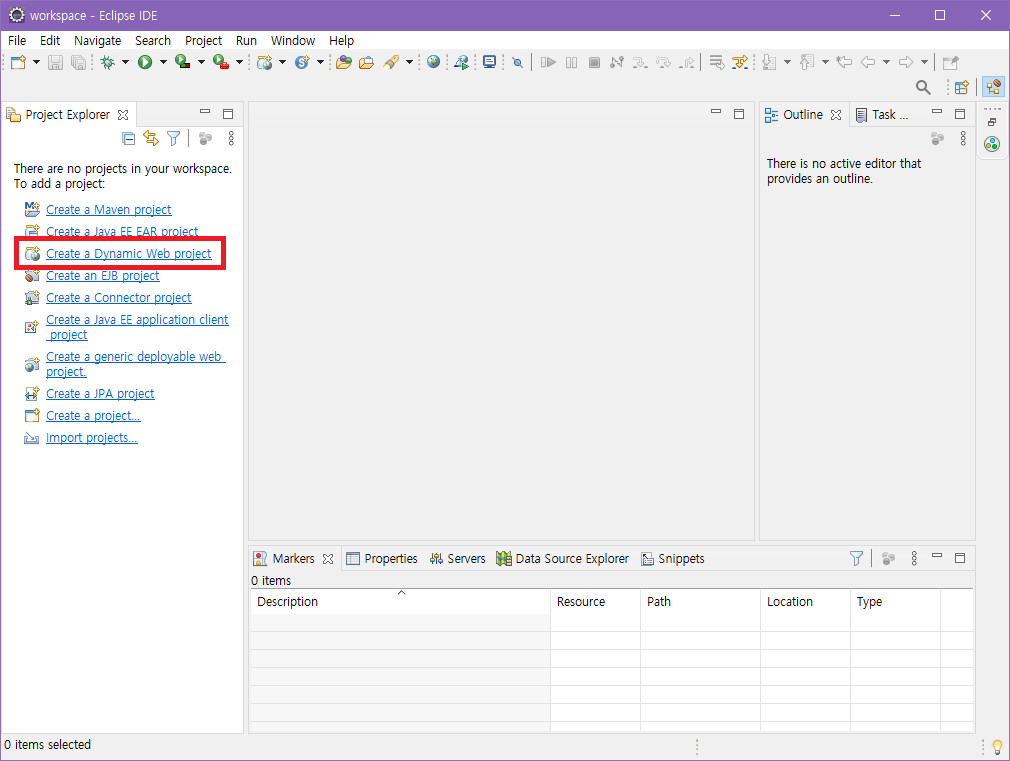This screenshot has height=761, width=1010.
Task: Click the magnifier Quick Access search icon
Action: point(923,87)
